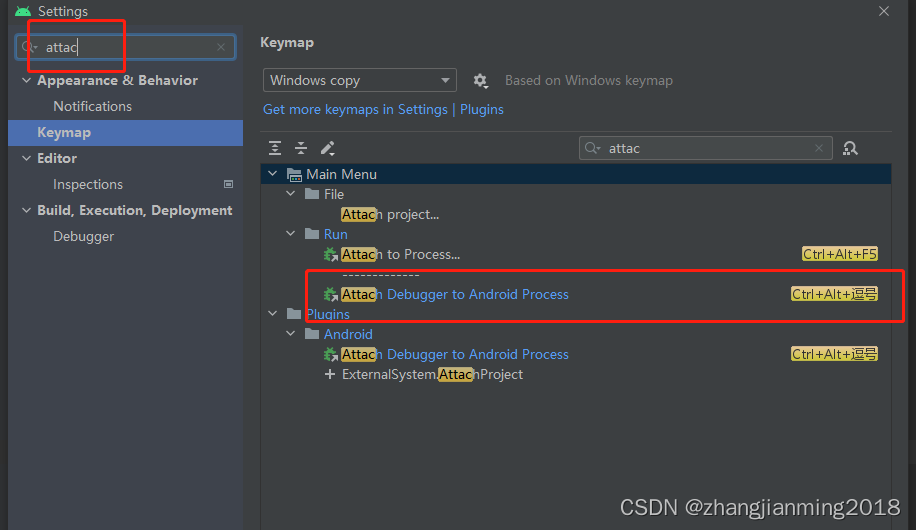Click the search icon in keymap filter box
916x530 pixels.
(x=592, y=148)
